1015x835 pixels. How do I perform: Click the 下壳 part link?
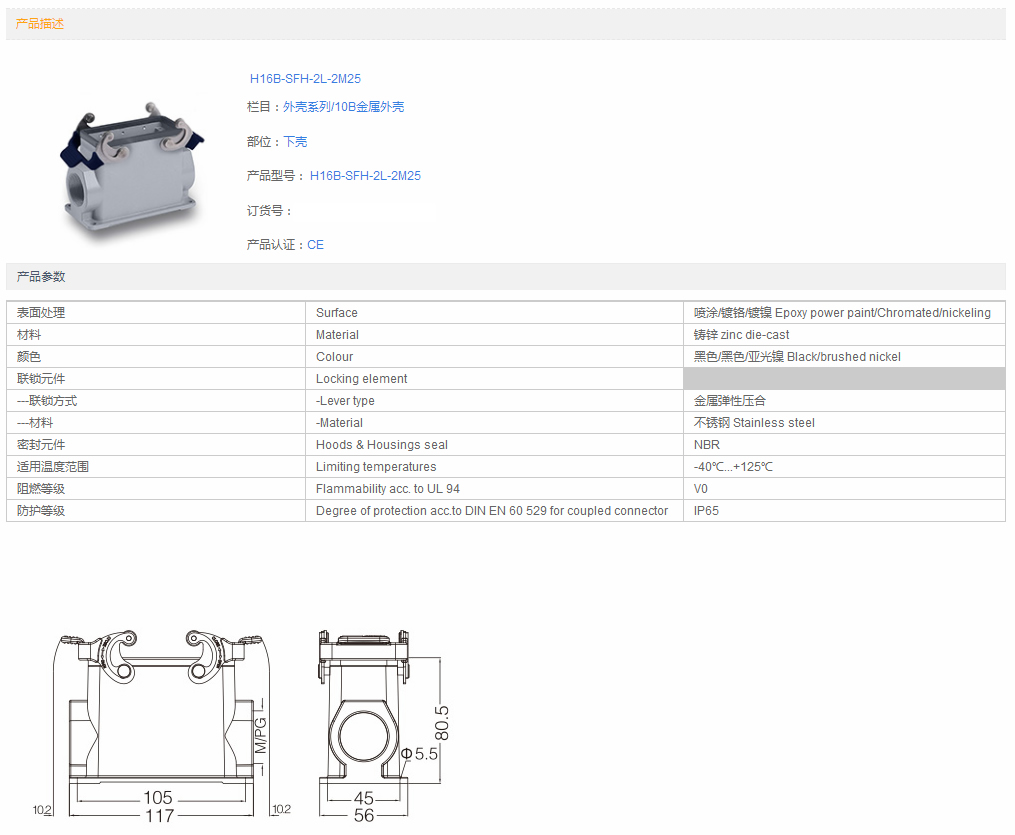click(295, 142)
